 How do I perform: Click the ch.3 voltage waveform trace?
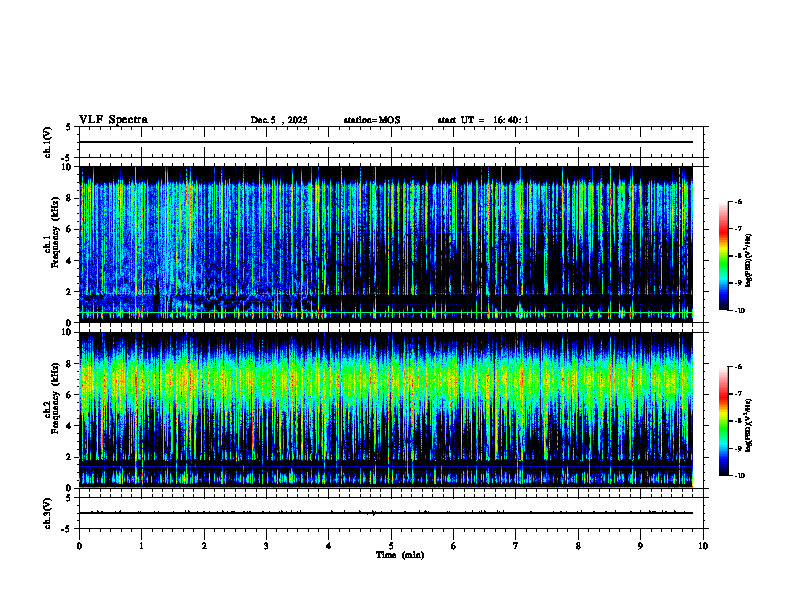(x=386, y=513)
